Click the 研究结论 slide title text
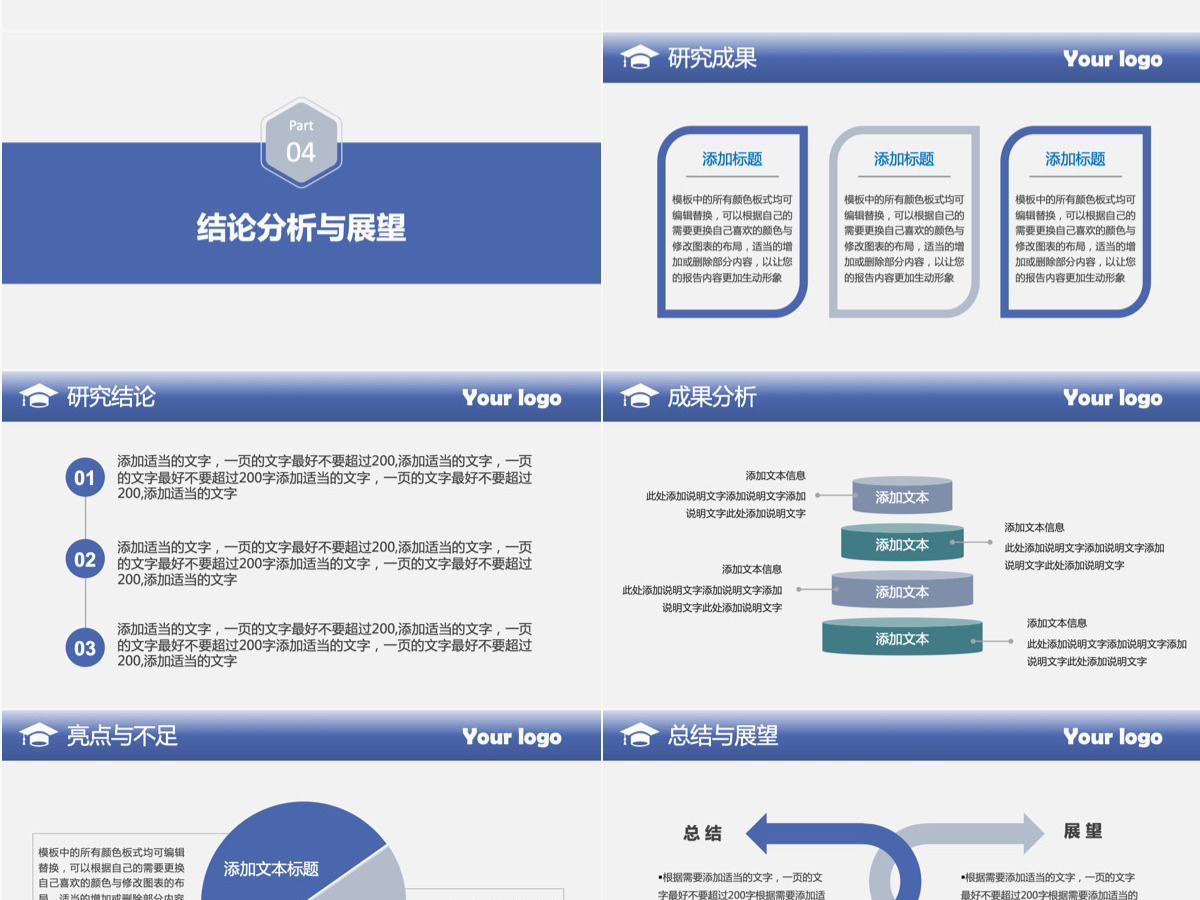1200x900 pixels. pos(111,397)
